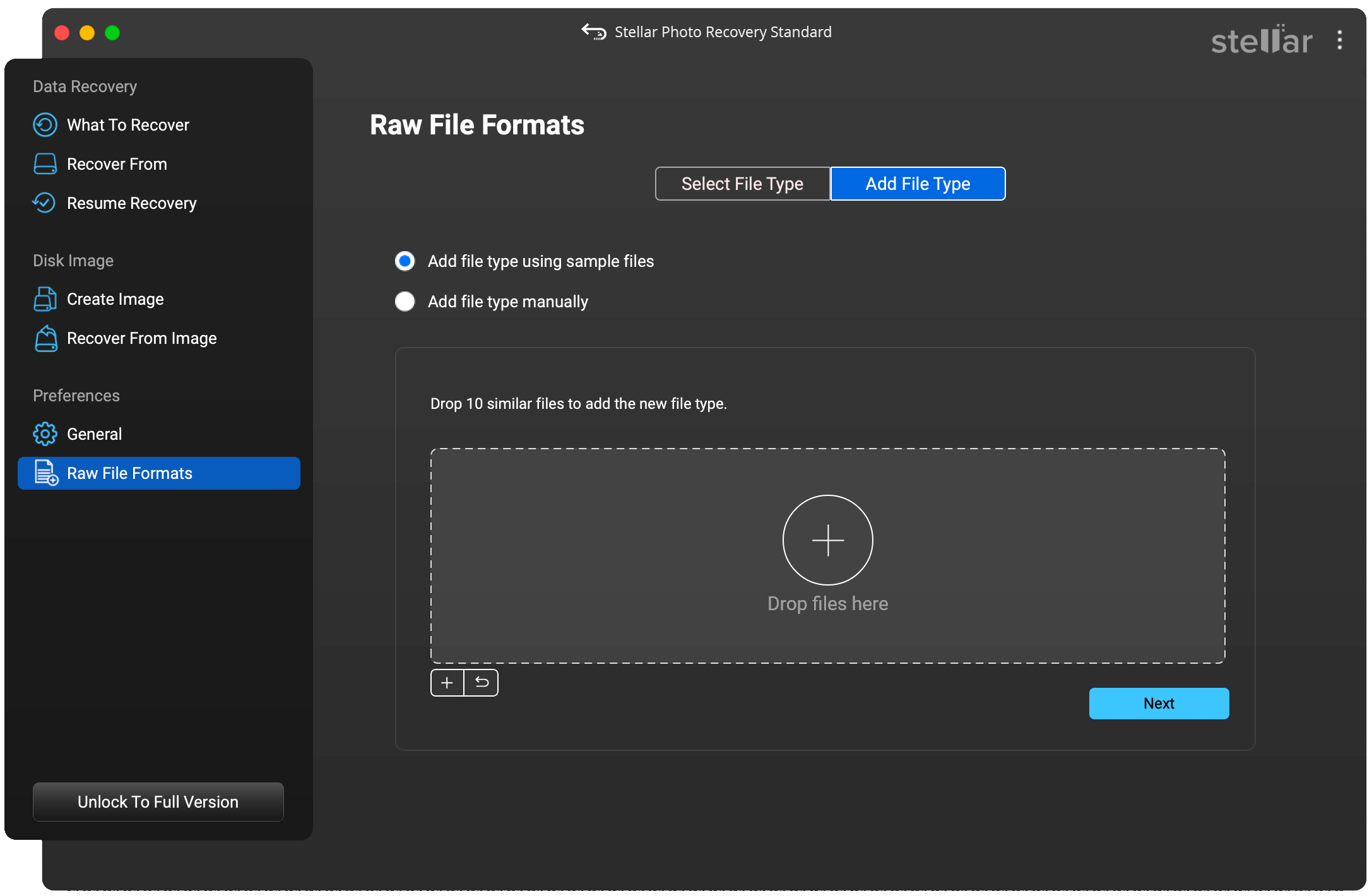Click the back arrow icon in title bar

[x=594, y=32]
